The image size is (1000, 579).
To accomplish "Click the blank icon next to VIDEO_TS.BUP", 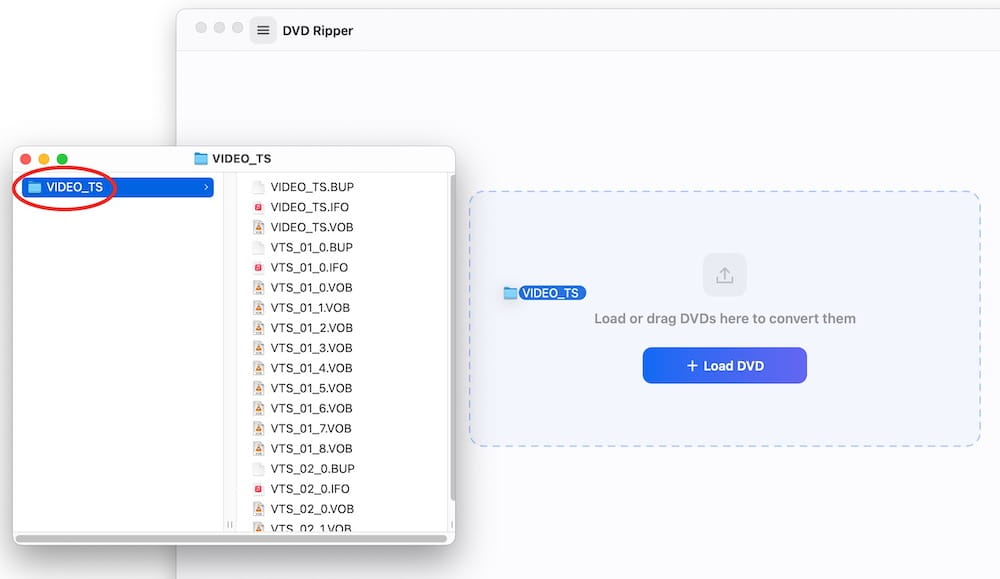I will click(258, 187).
